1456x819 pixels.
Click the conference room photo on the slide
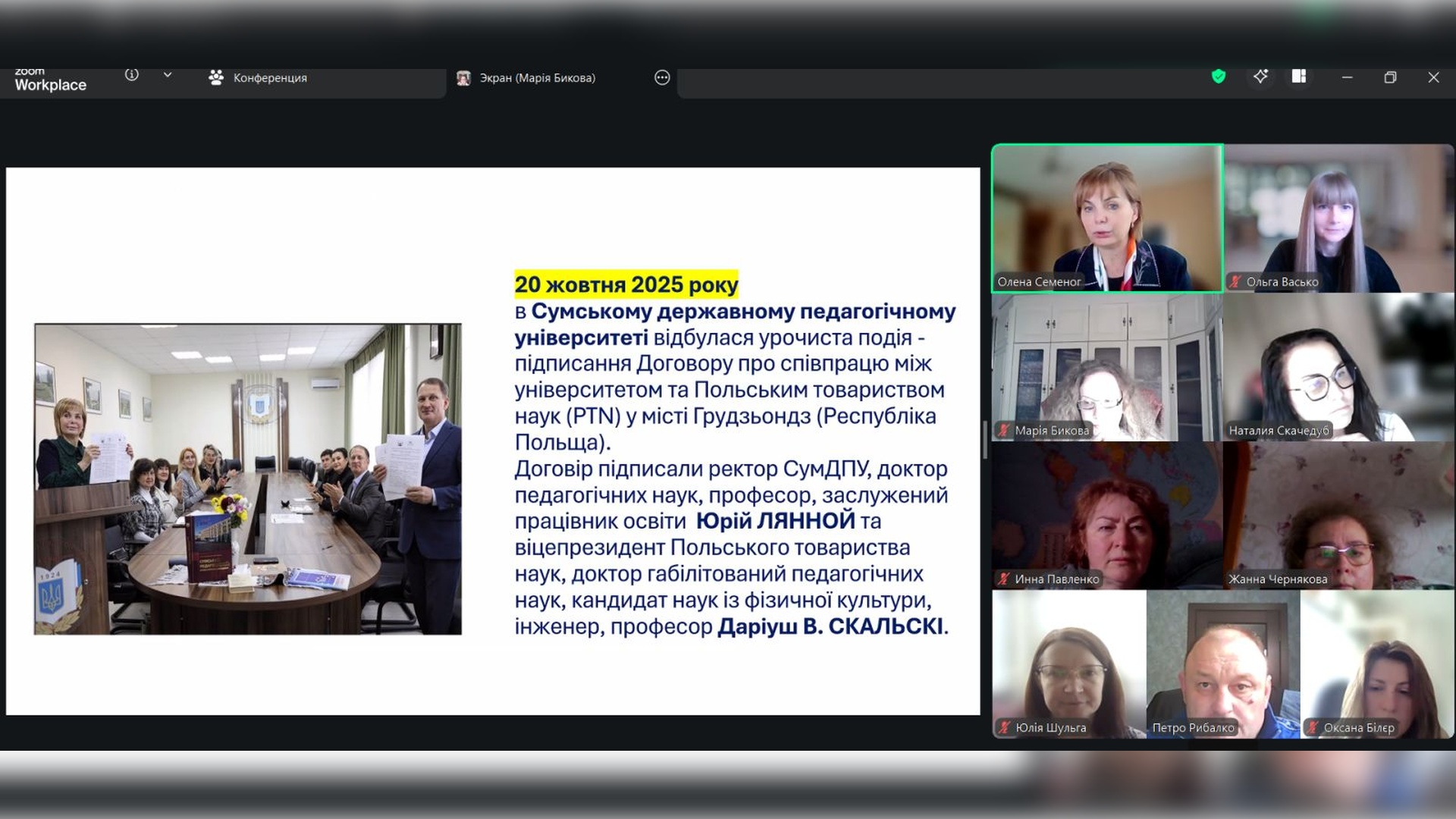pyautogui.click(x=248, y=479)
